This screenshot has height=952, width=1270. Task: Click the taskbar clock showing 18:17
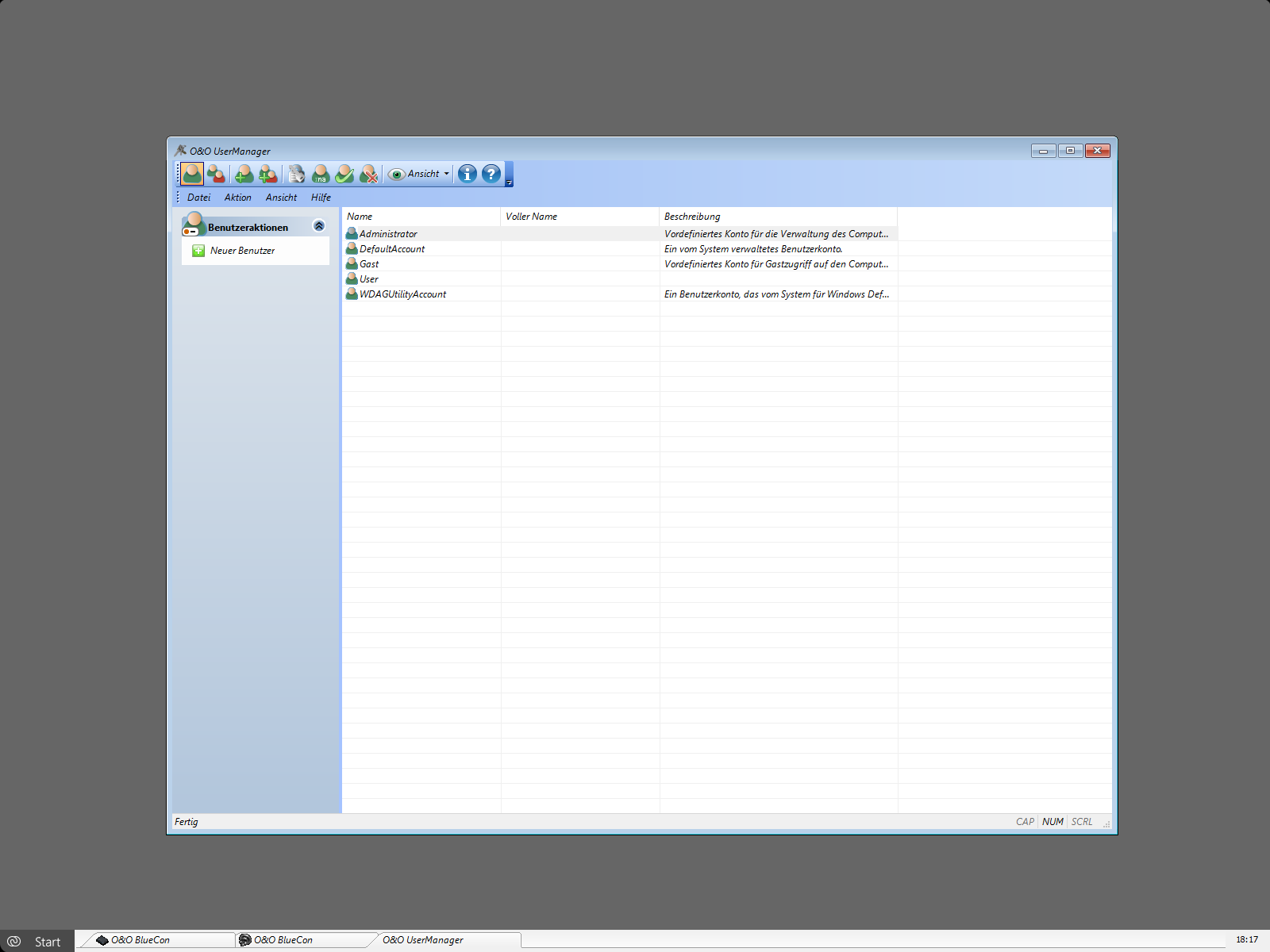tap(1247, 939)
